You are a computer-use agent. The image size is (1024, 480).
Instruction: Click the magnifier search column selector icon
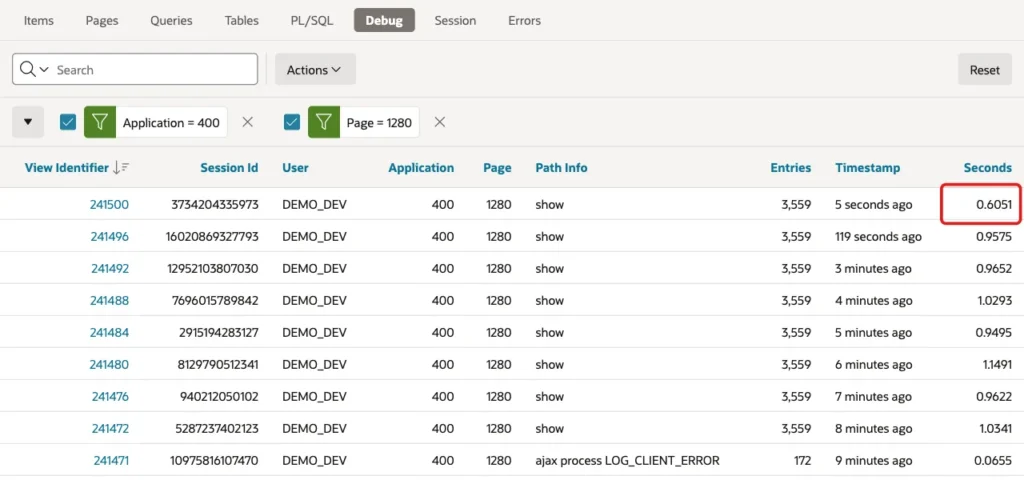click(x=34, y=69)
